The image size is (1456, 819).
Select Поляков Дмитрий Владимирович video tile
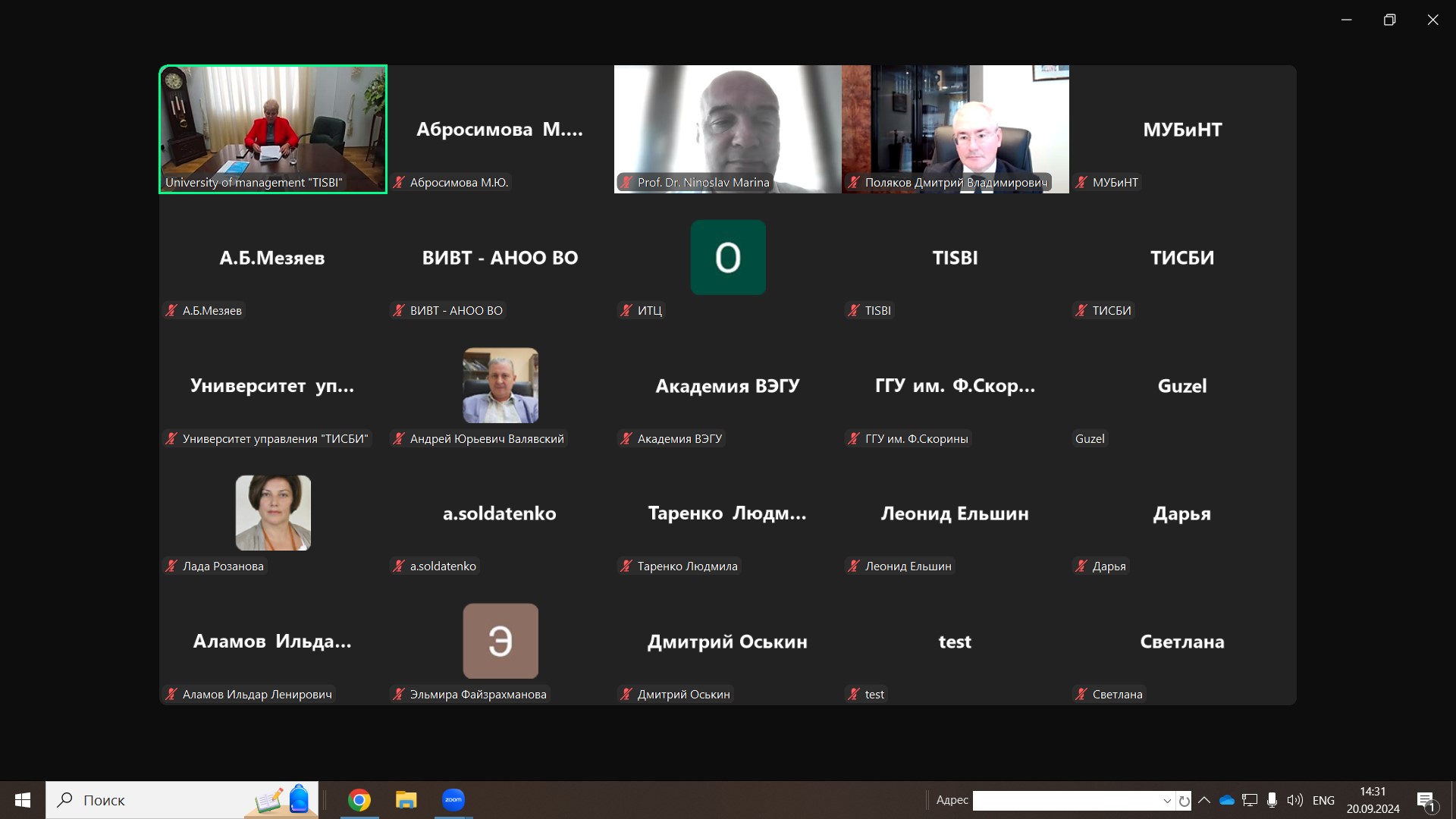pyautogui.click(x=955, y=129)
